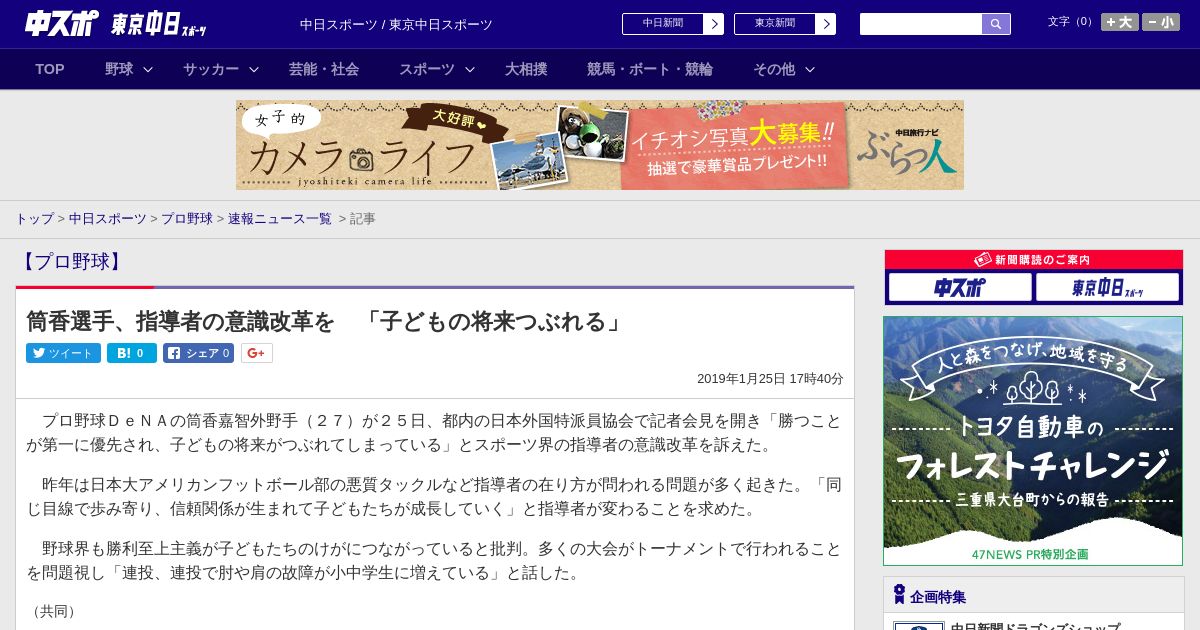Click header text 中日スポーツ / 東京中日スポーツ
Image resolution: width=1200 pixels, height=630 pixels.
[396, 25]
